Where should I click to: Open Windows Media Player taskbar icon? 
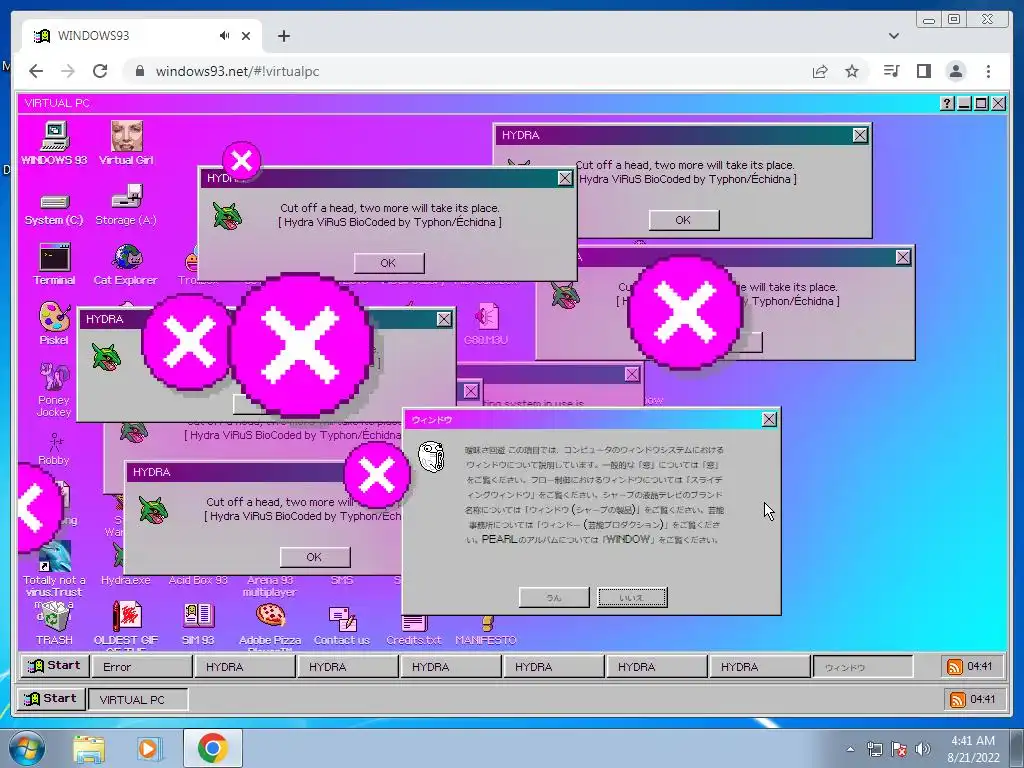[149, 749]
